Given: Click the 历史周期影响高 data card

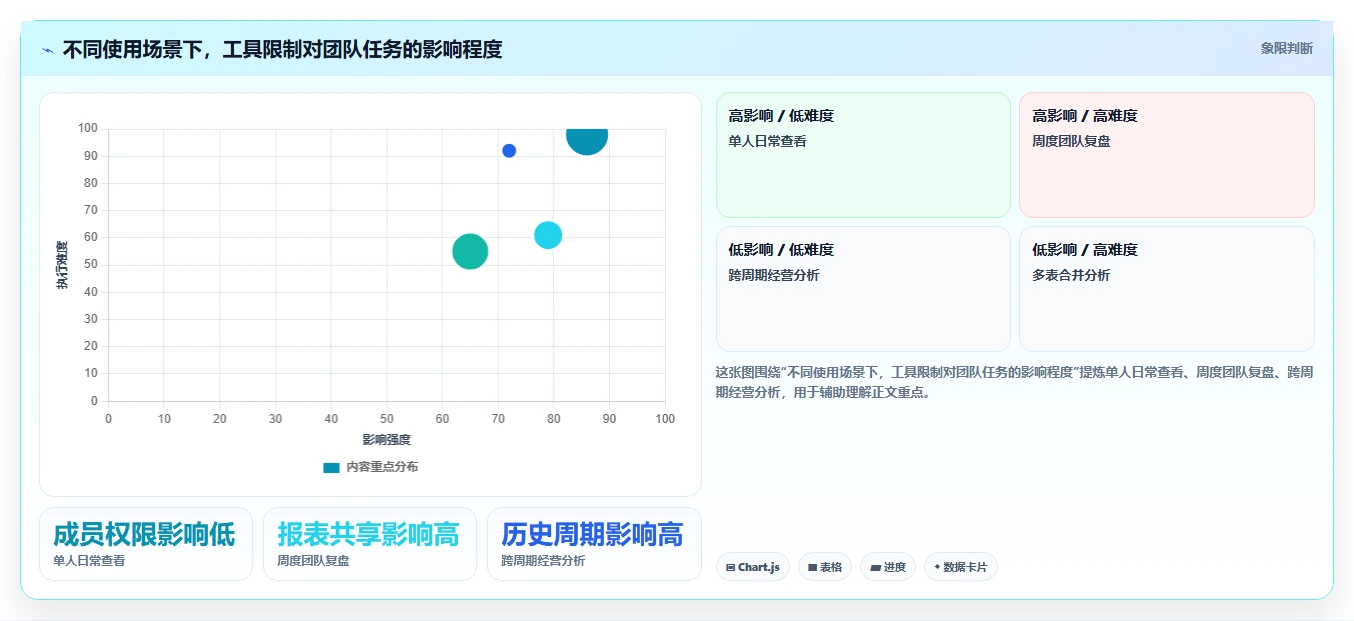Looking at the screenshot, I should 594,544.
